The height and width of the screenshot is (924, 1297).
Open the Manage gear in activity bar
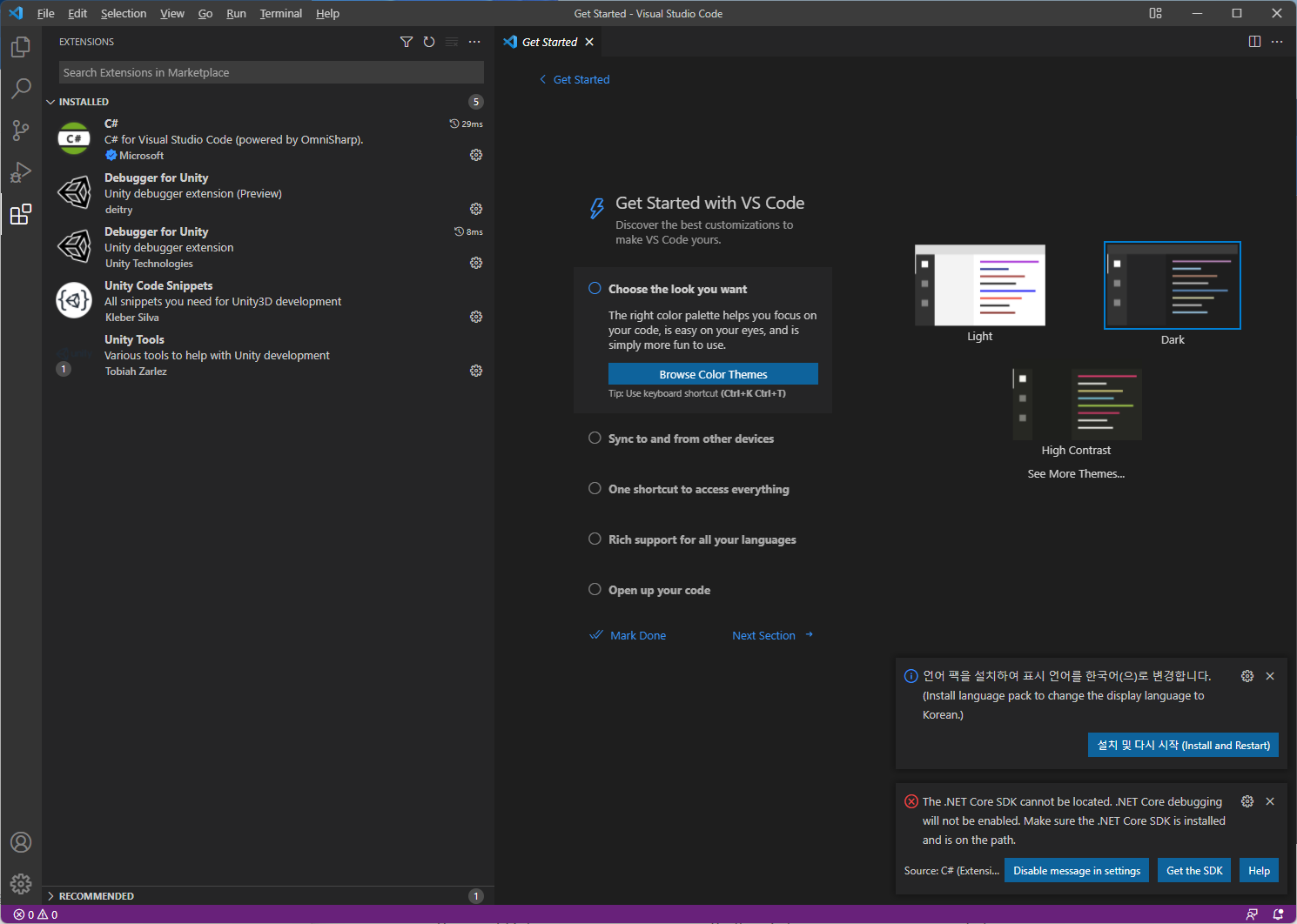pyautogui.click(x=21, y=884)
